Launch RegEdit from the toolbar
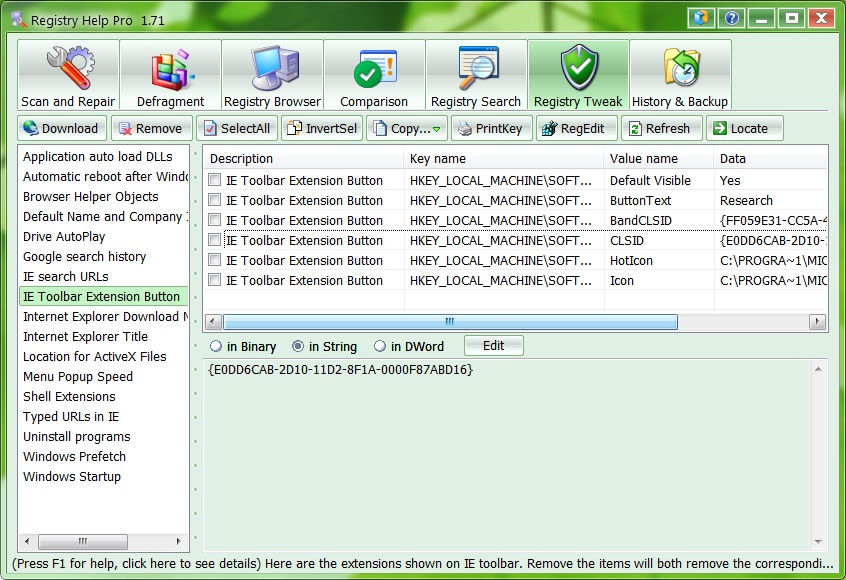This screenshot has height=580, width=846. pos(577,128)
